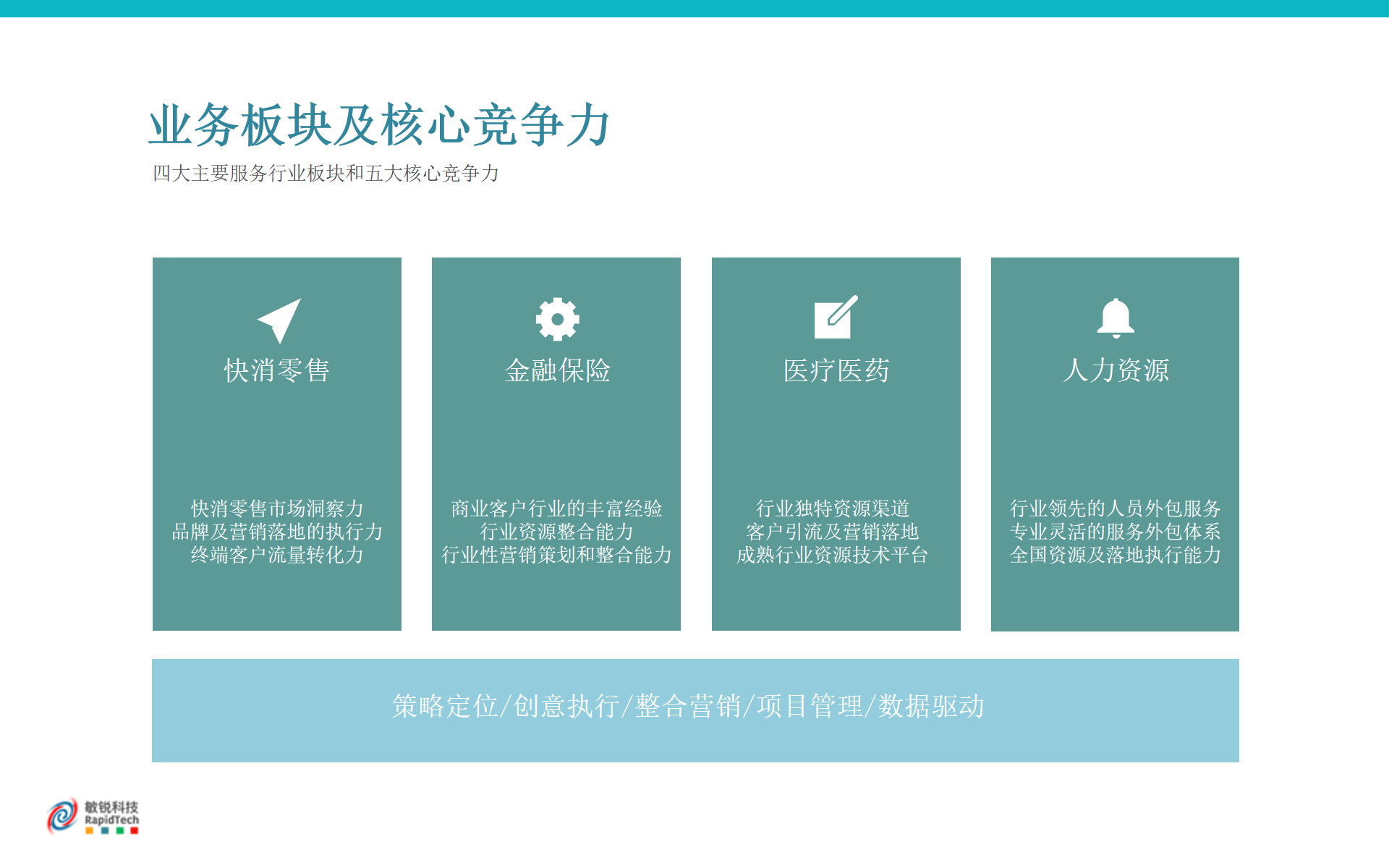Click the line 终端客户流量转化力
Image resolution: width=1389 pixels, height=868 pixels.
(277, 555)
